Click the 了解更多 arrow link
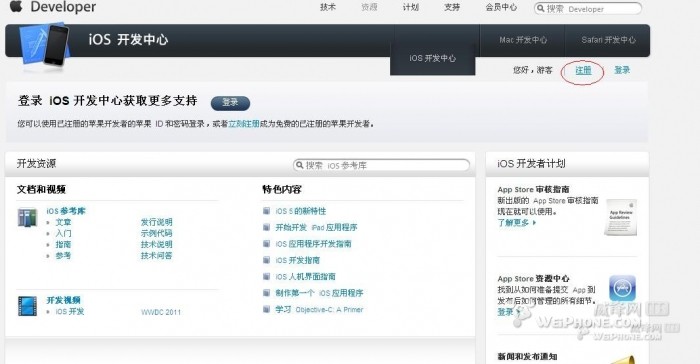700x364 pixels. click(517, 222)
